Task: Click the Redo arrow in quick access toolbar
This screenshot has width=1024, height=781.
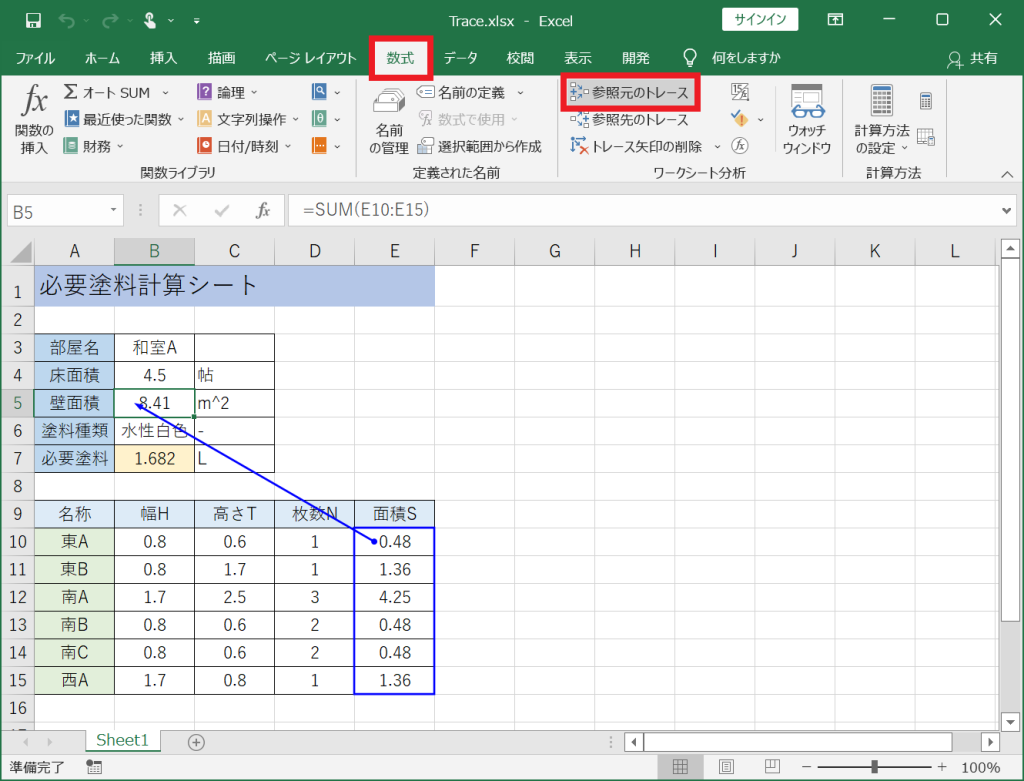Action: (110, 21)
